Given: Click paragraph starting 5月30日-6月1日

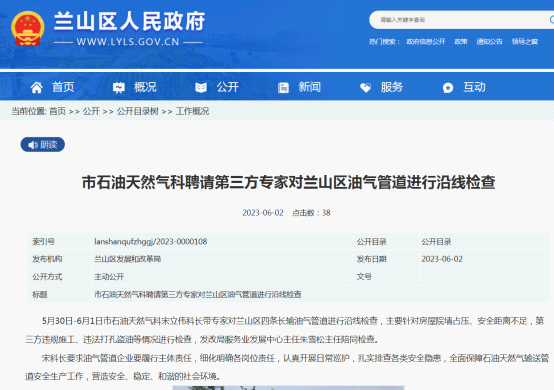Looking at the screenshot, I should point(284,330).
